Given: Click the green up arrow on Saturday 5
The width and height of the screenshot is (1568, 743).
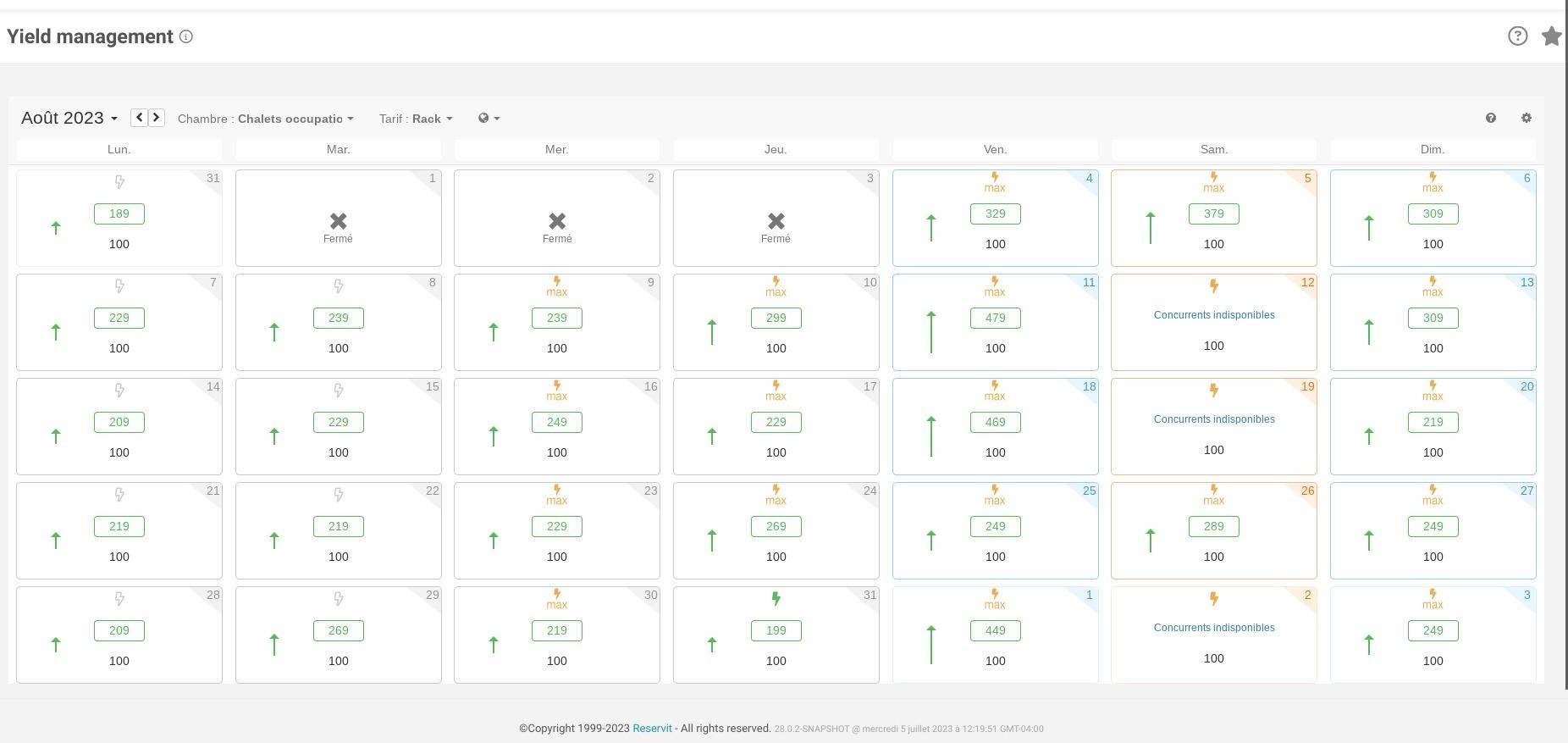Looking at the screenshot, I should (1151, 228).
